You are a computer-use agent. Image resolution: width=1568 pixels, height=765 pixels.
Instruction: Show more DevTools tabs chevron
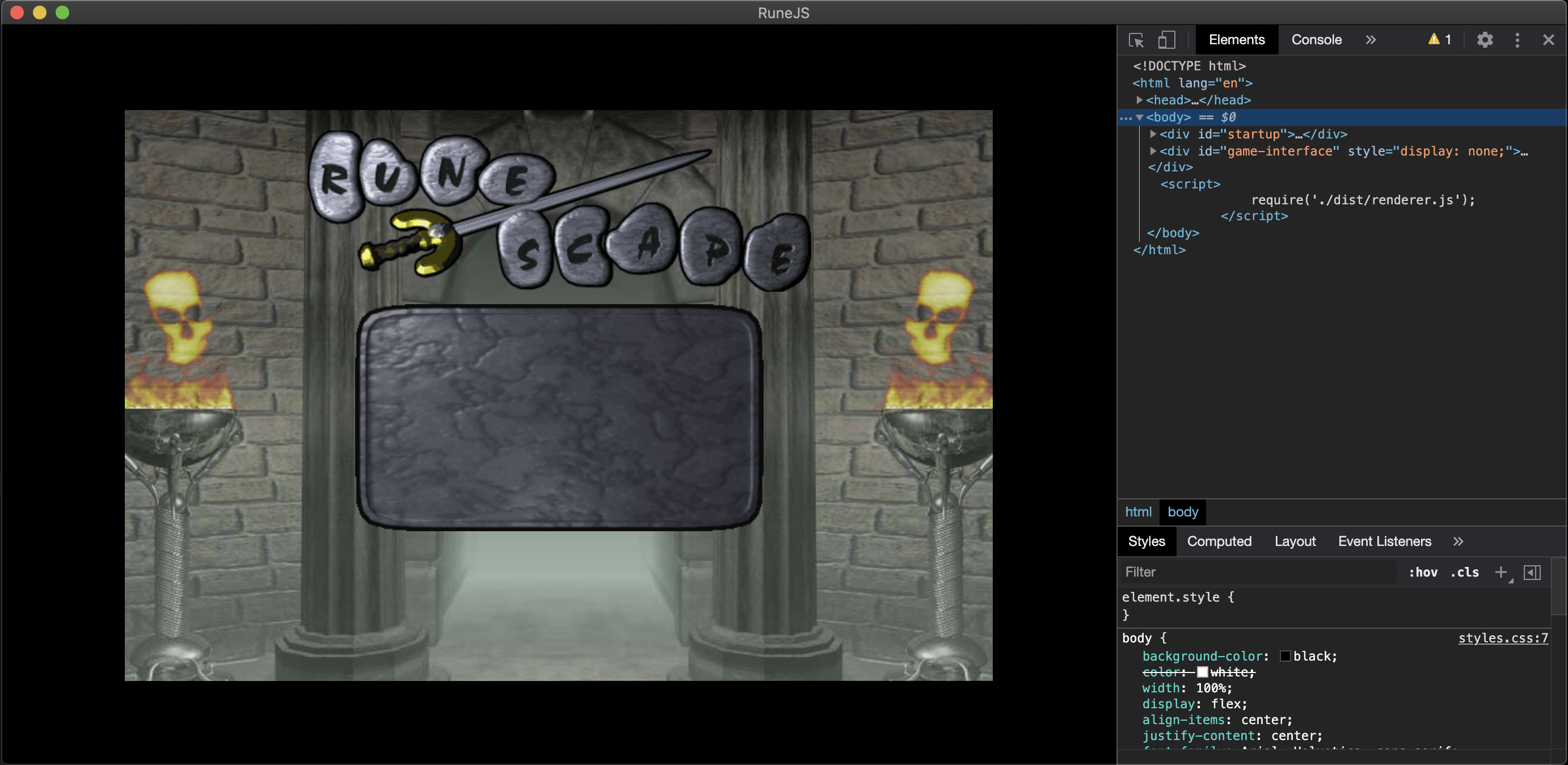pyautogui.click(x=1370, y=40)
